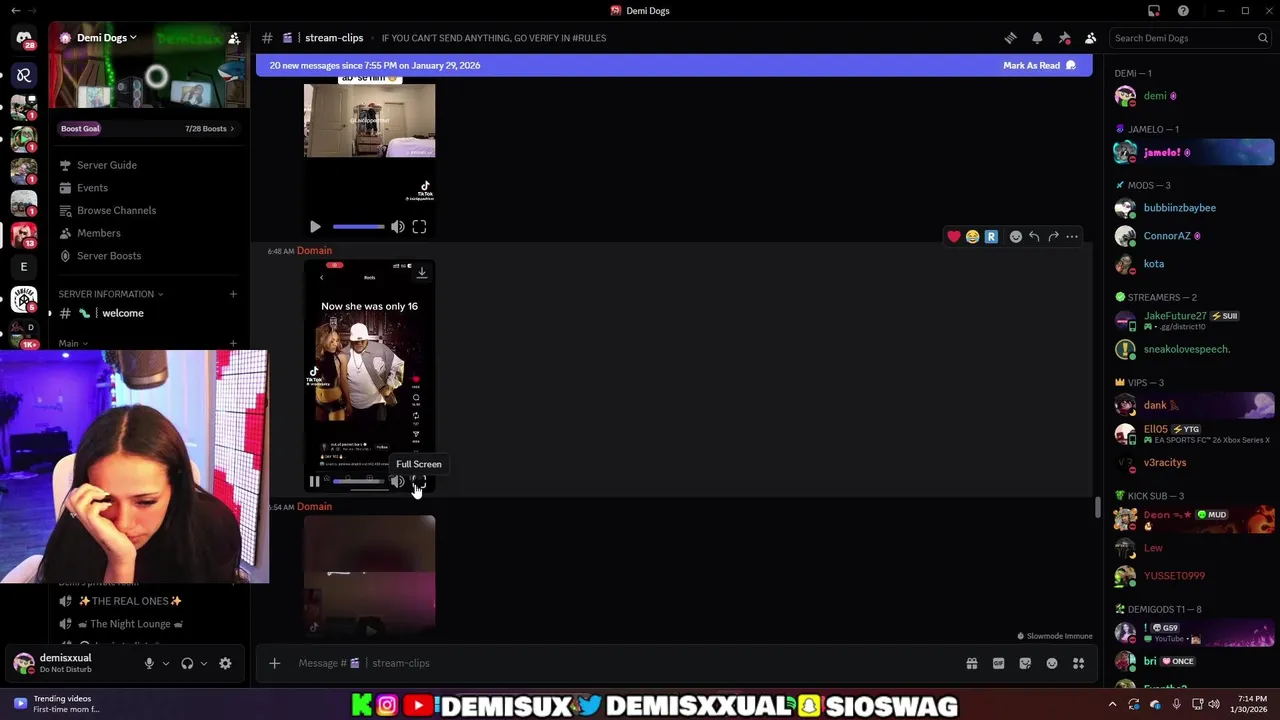Viewport: 1280px width, 720px height.
Task: Collapse the Main category
Action: click(72, 343)
